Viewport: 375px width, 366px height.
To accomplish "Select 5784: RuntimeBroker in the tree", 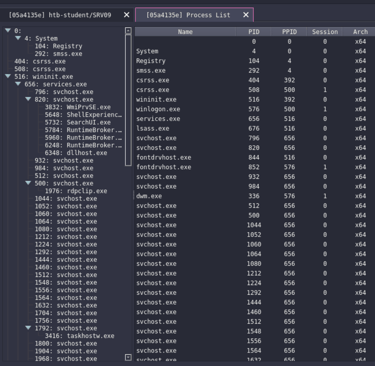I will [83, 130].
